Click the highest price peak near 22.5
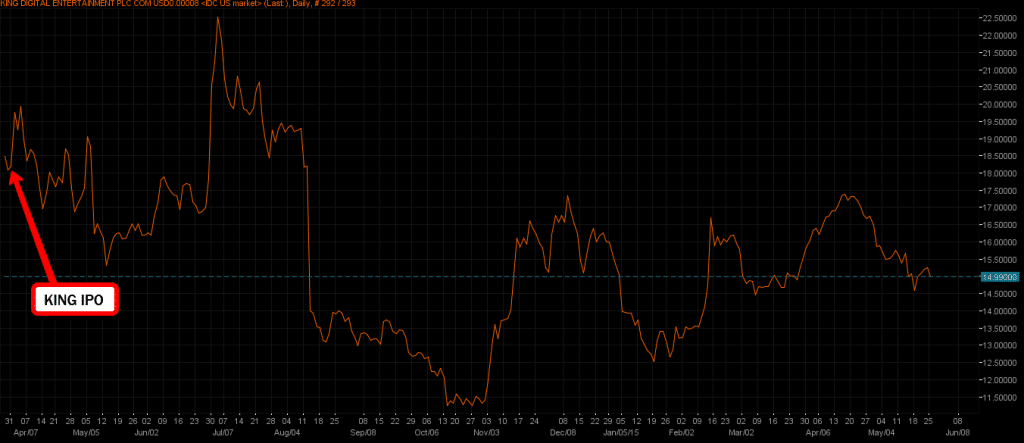Screen dimensions: 1024x443 (217, 18)
